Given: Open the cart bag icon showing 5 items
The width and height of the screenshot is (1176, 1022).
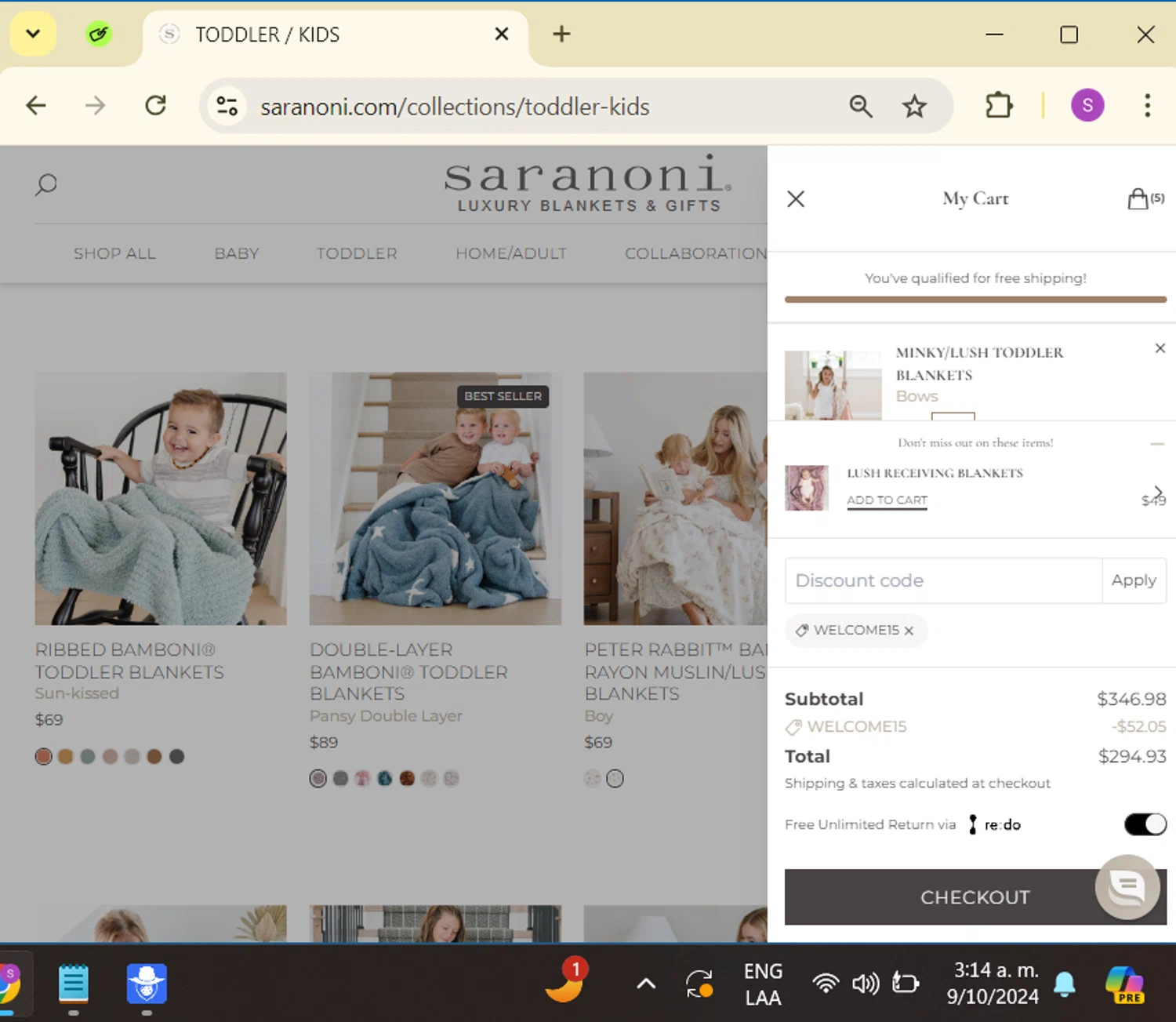Looking at the screenshot, I should (1145, 198).
